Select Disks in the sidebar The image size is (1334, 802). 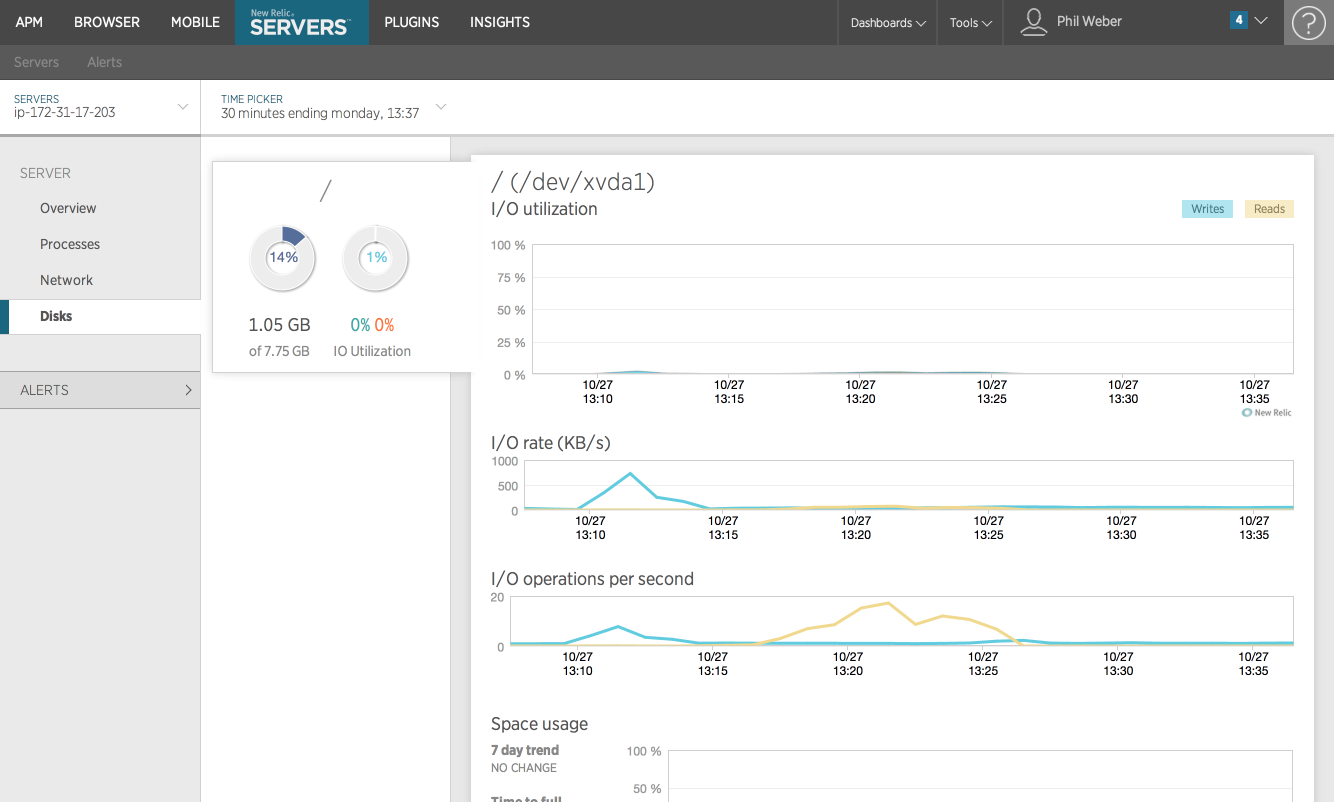coord(100,316)
